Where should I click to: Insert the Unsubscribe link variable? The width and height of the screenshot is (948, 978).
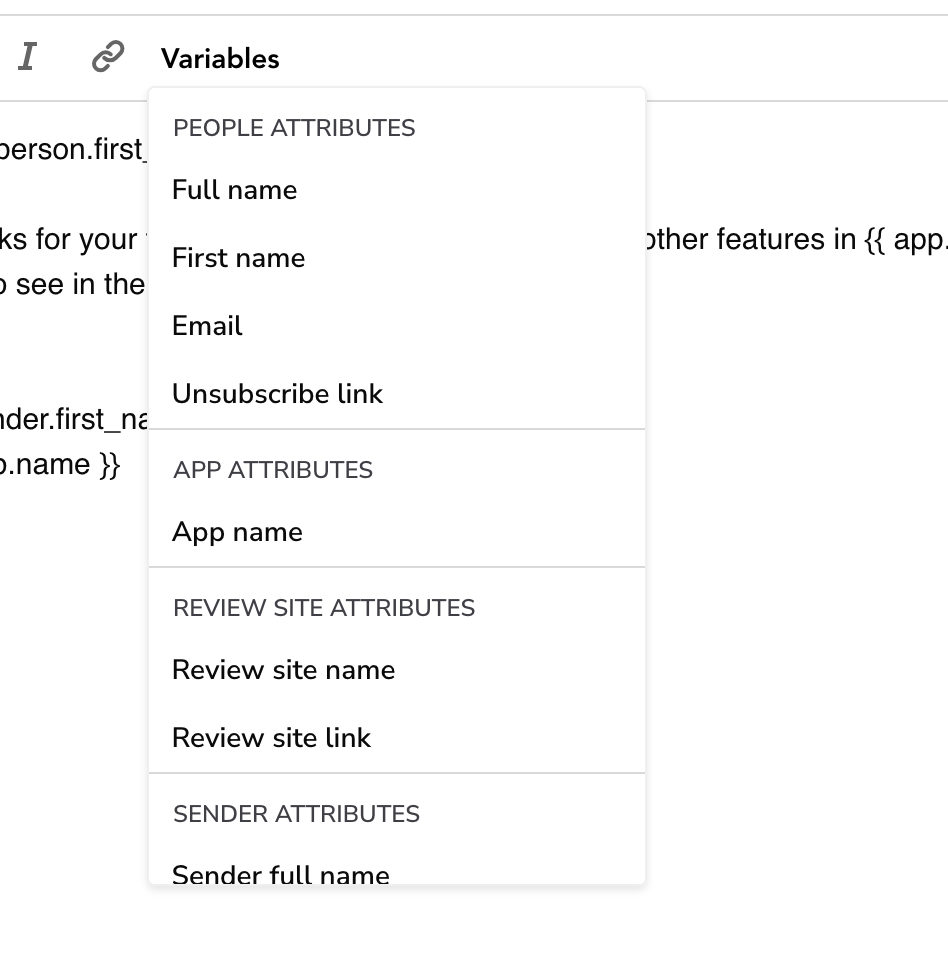click(x=277, y=393)
